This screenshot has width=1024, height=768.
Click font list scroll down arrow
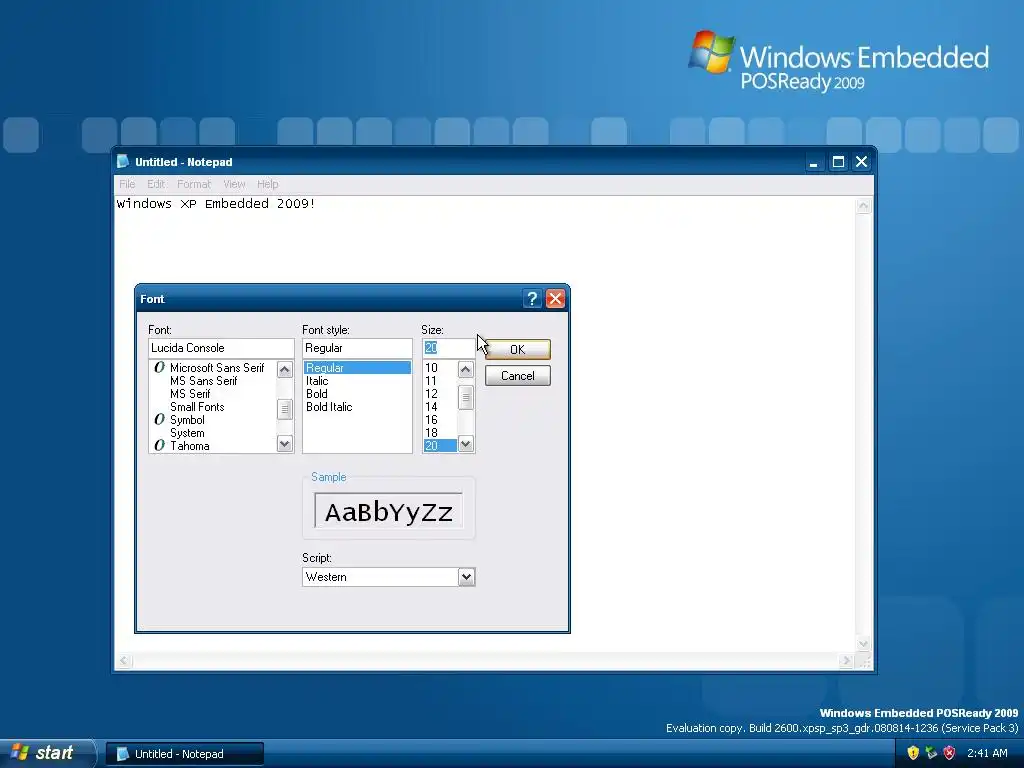[x=285, y=444]
